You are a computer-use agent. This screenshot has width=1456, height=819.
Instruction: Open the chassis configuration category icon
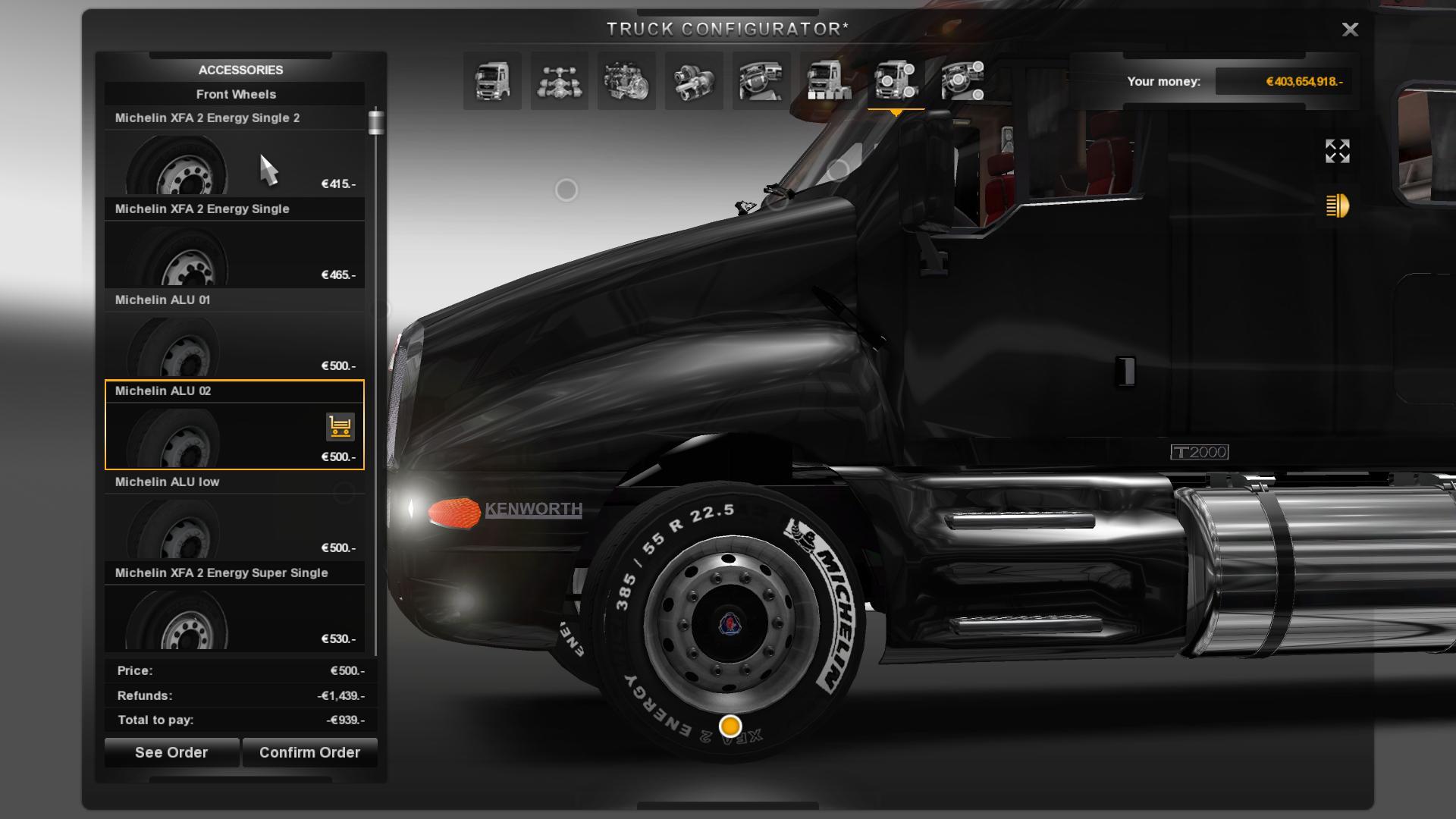click(560, 81)
